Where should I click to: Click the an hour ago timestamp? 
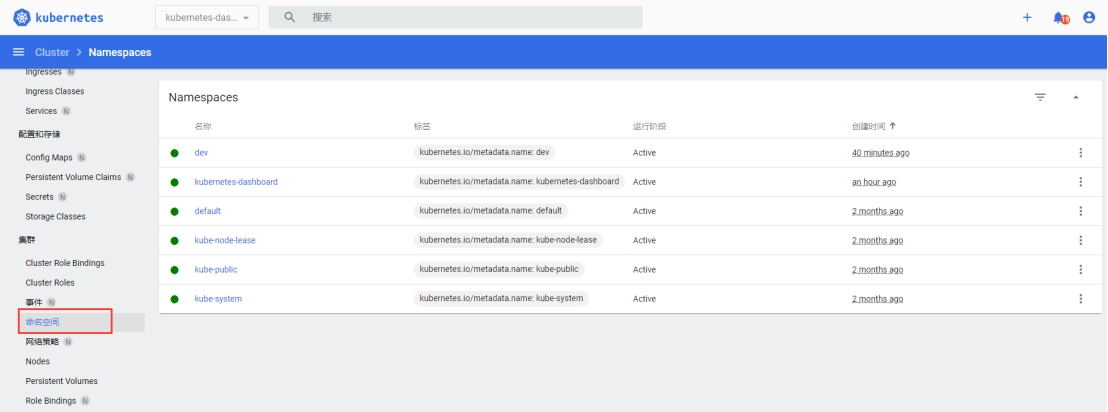click(874, 182)
